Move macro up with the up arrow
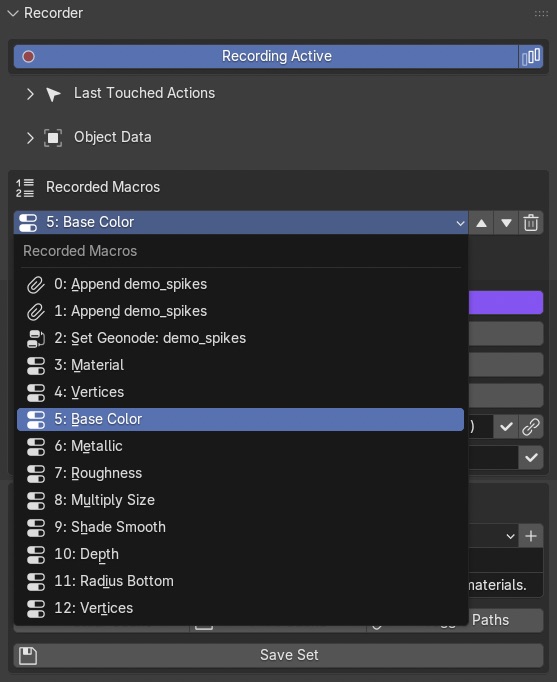Image resolution: width=557 pixels, height=682 pixels. tap(481, 223)
